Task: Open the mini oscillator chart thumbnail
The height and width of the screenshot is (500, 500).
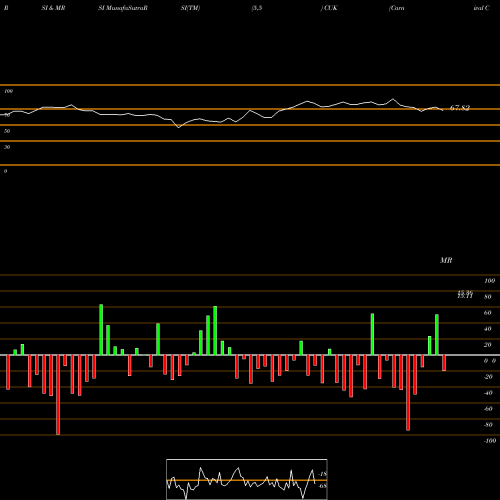Action: 247,479
